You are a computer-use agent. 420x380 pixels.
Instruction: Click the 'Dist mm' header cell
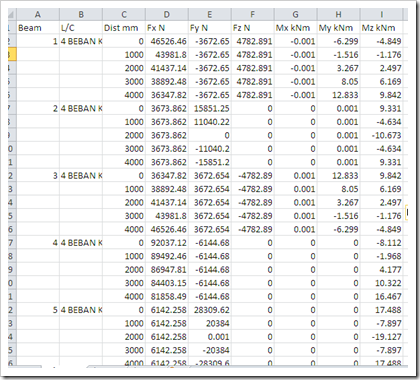click(x=124, y=28)
